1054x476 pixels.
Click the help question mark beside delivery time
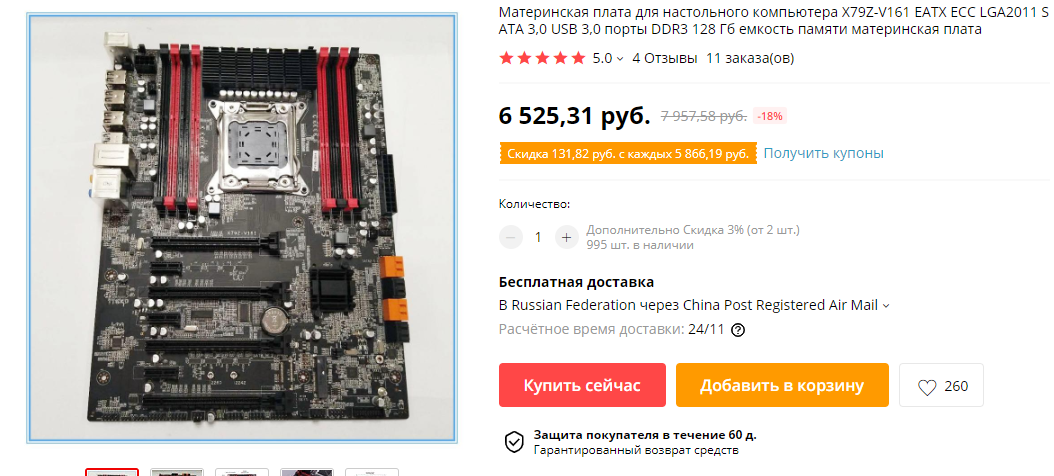point(737,330)
